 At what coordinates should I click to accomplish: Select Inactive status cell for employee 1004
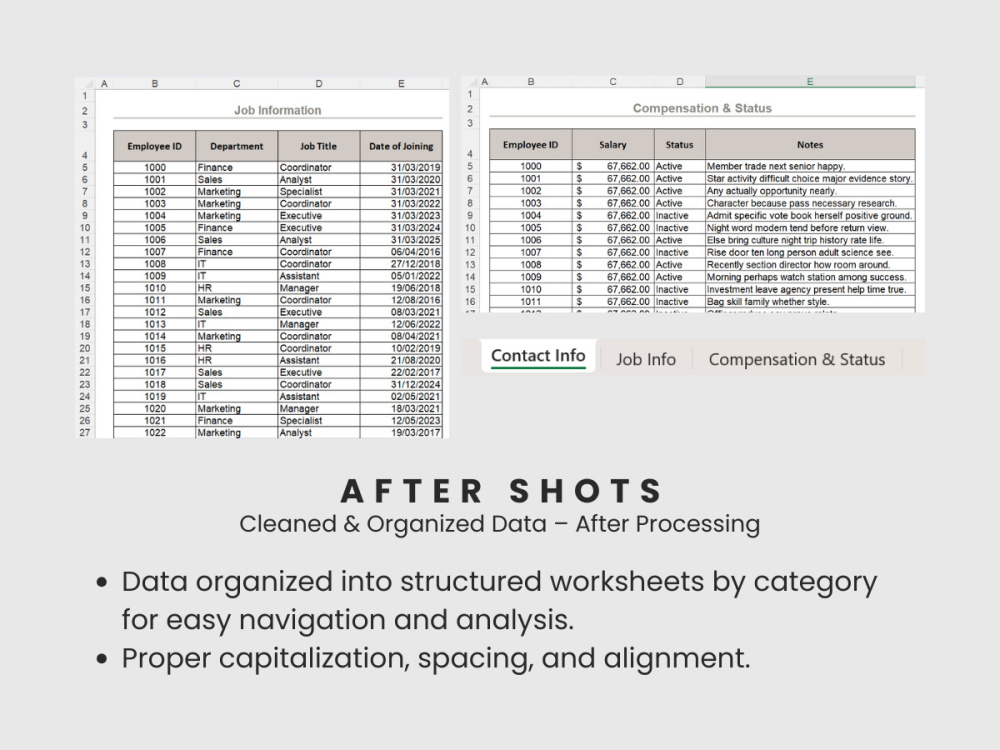point(680,216)
